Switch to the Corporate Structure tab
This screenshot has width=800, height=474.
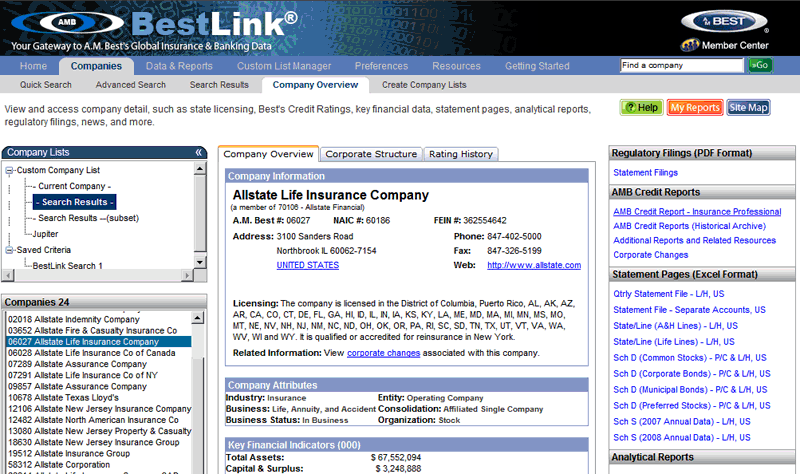click(371, 154)
